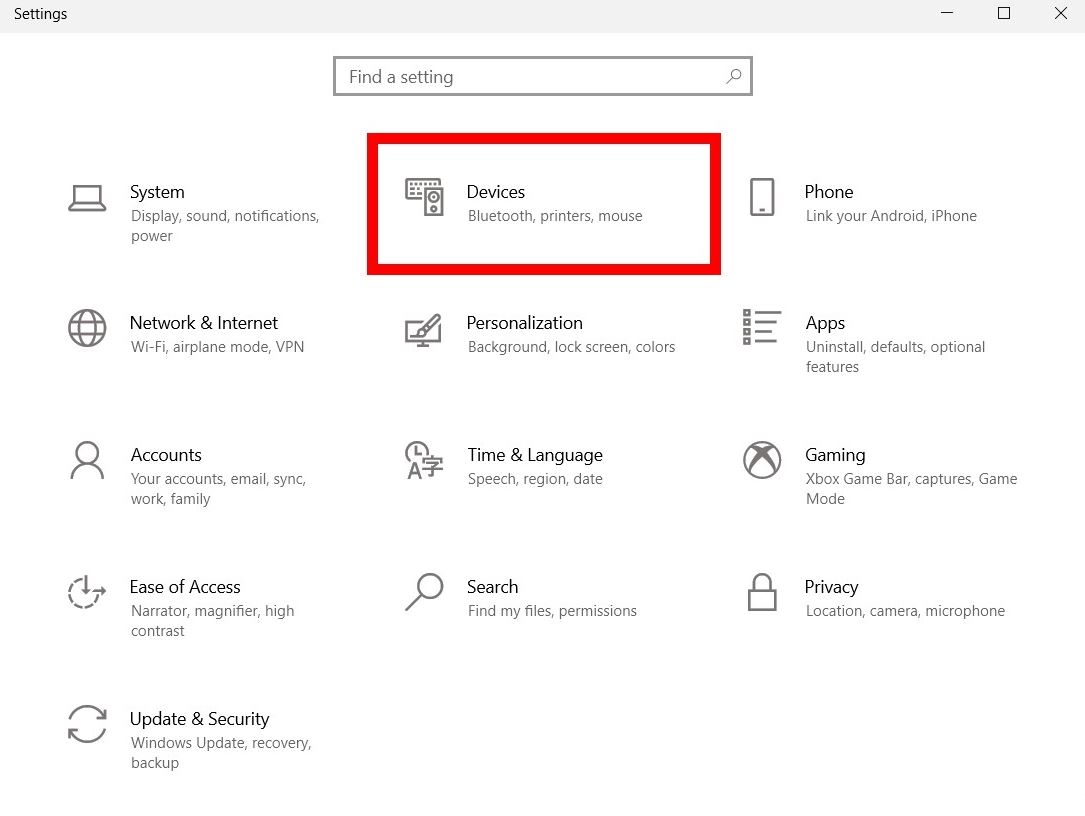Open the Phone handset icon
The image size is (1085, 816).
point(762,197)
